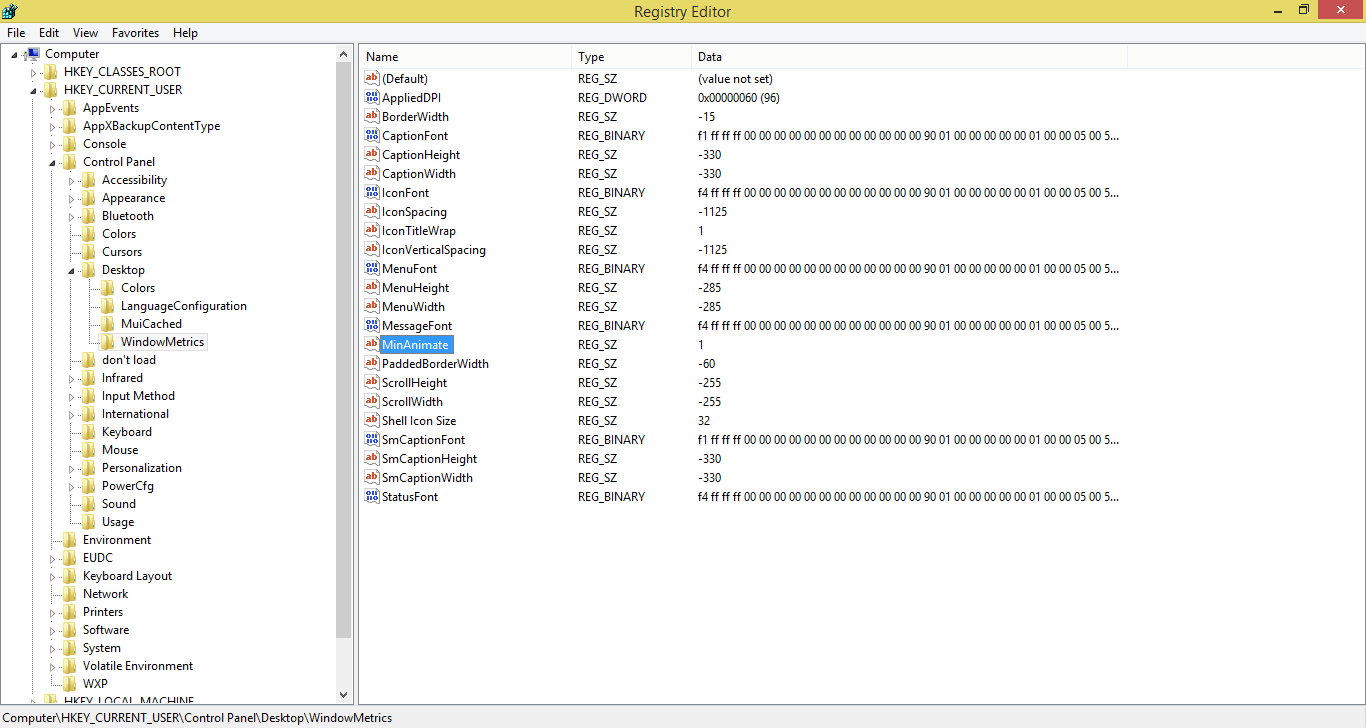Click the Shell Icon Size value icon
Viewport: 1366px width, 728px height.
pyautogui.click(x=372, y=421)
